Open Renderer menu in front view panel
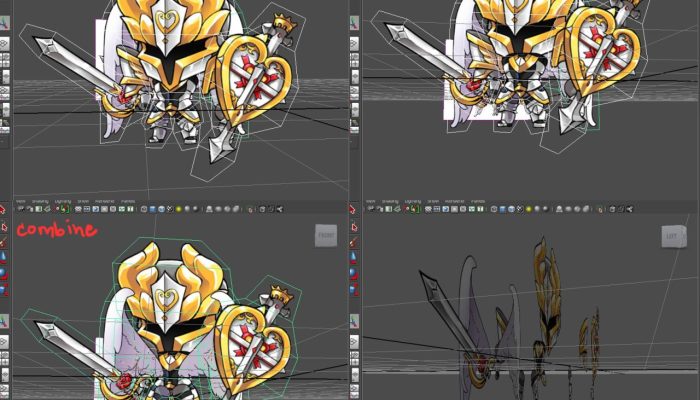 tap(105, 201)
